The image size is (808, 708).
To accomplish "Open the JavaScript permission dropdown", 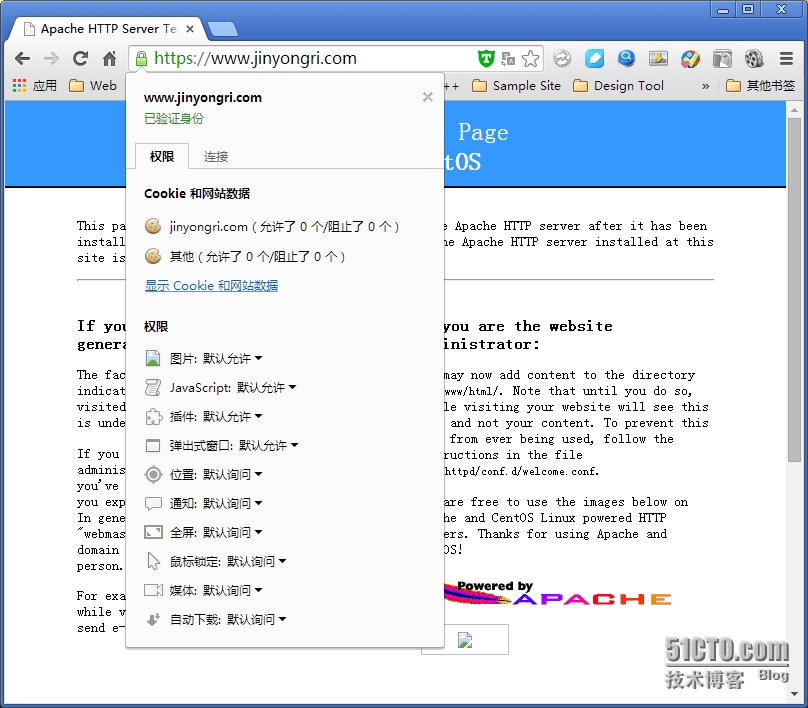I will coord(266,387).
